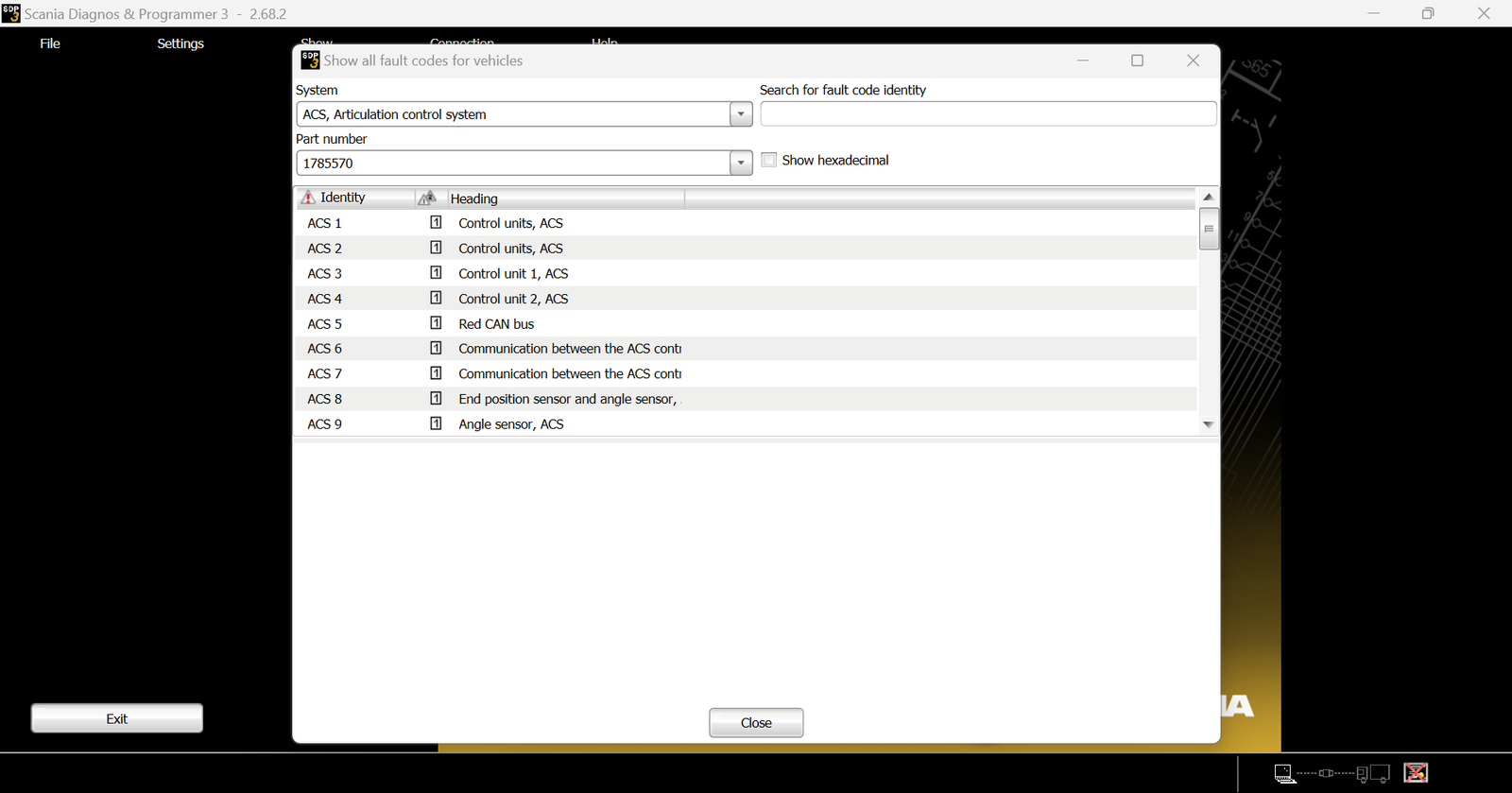Open the Settings menu

(180, 43)
